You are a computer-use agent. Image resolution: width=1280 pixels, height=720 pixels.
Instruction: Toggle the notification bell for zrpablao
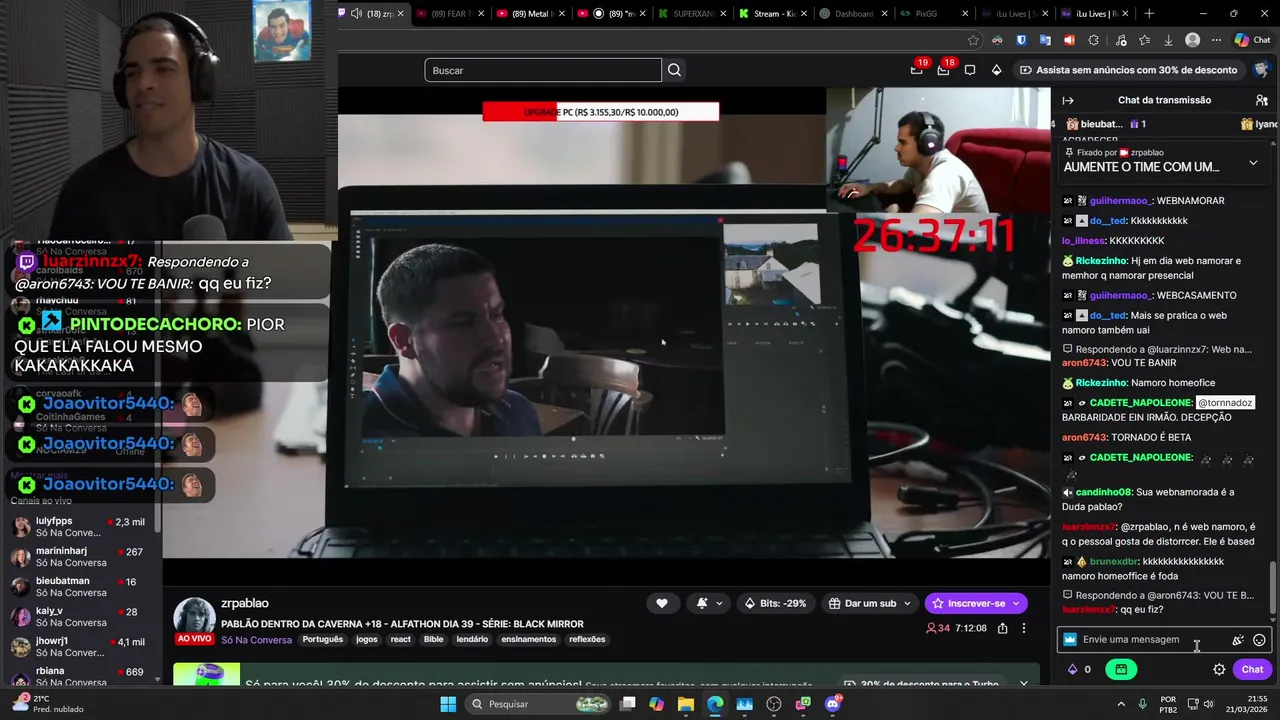[708, 603]
